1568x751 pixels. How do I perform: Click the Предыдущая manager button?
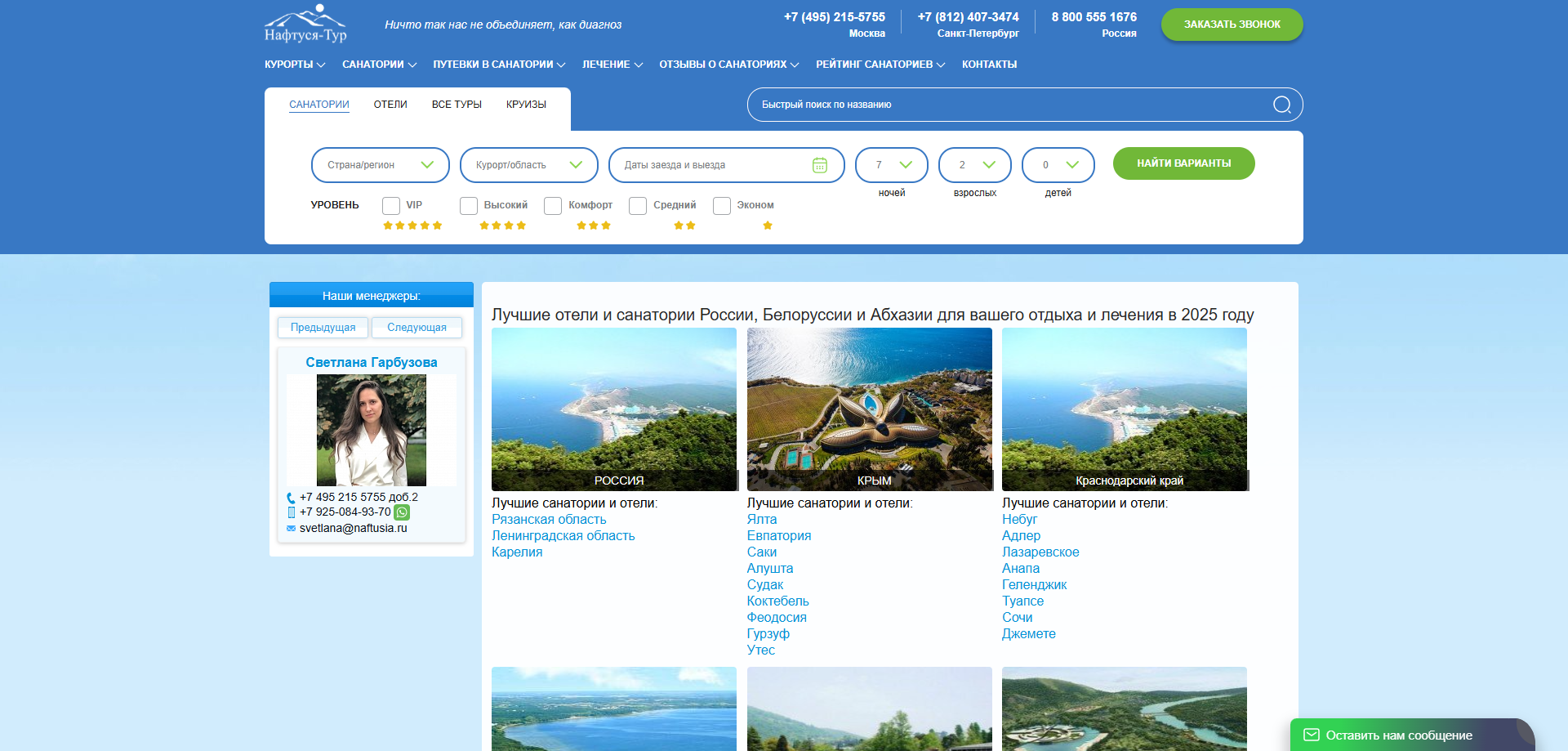click(x=323, y=328)
